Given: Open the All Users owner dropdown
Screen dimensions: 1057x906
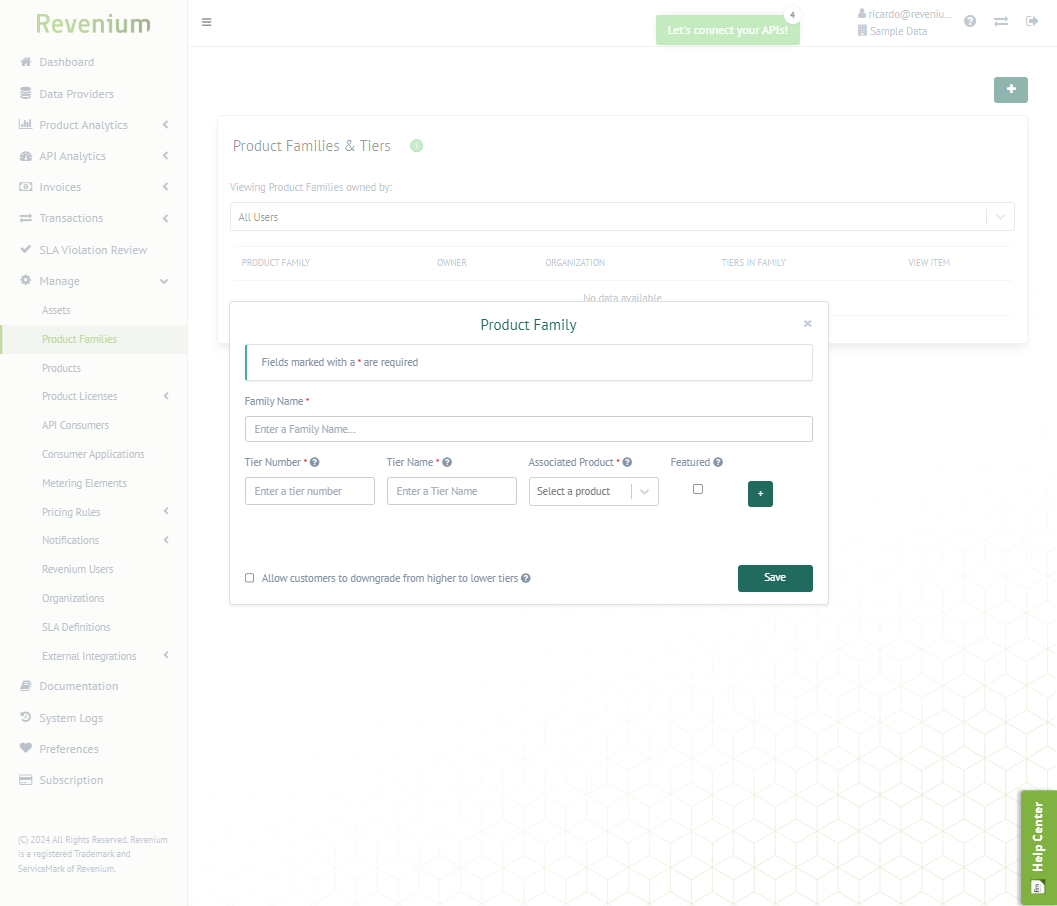Looking at the screenshot, I should coord(622,217).
